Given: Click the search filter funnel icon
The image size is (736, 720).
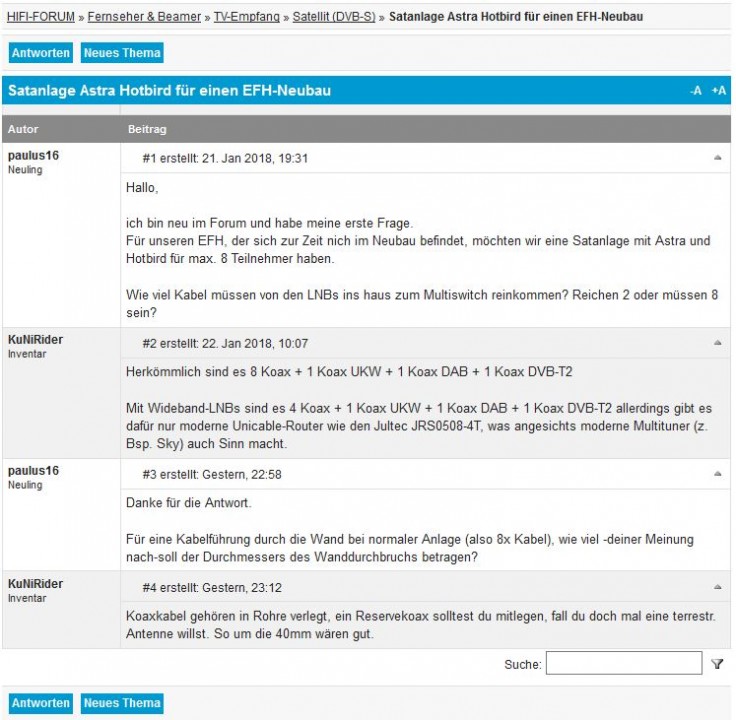Looking at the screenshot, I should (x=717, y=664).
